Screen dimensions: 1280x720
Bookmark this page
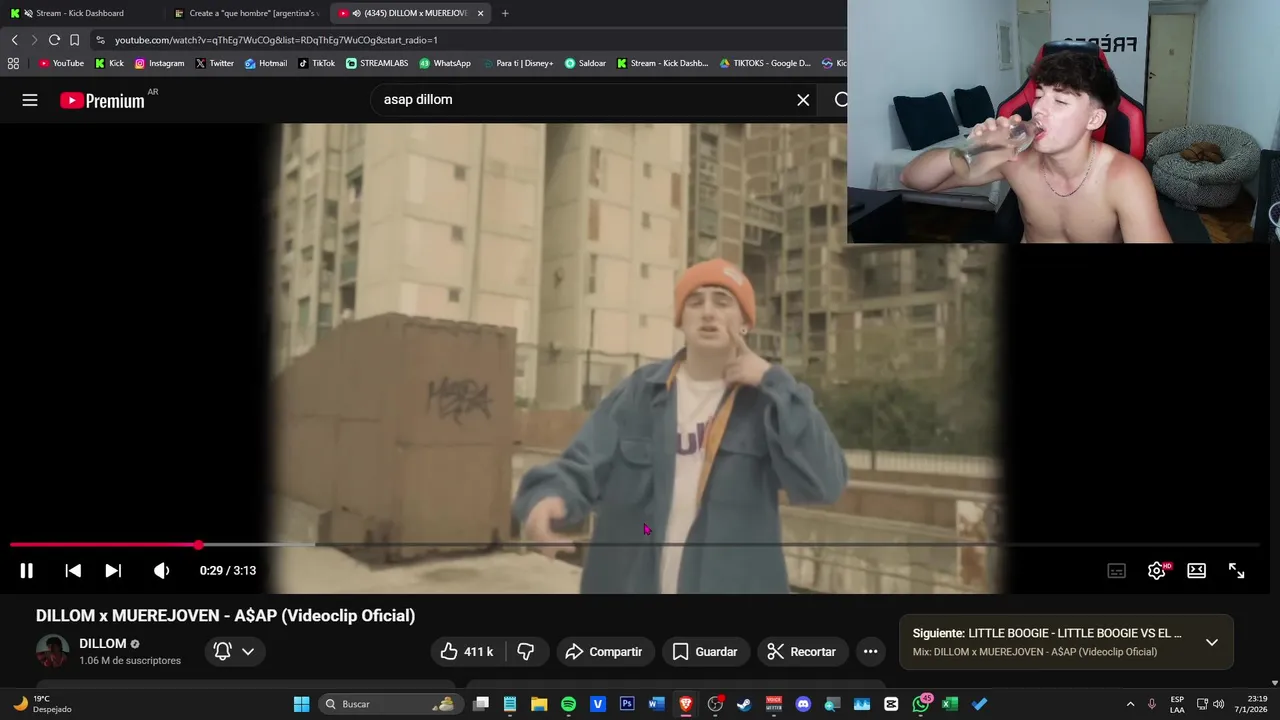tap(74, 40)
